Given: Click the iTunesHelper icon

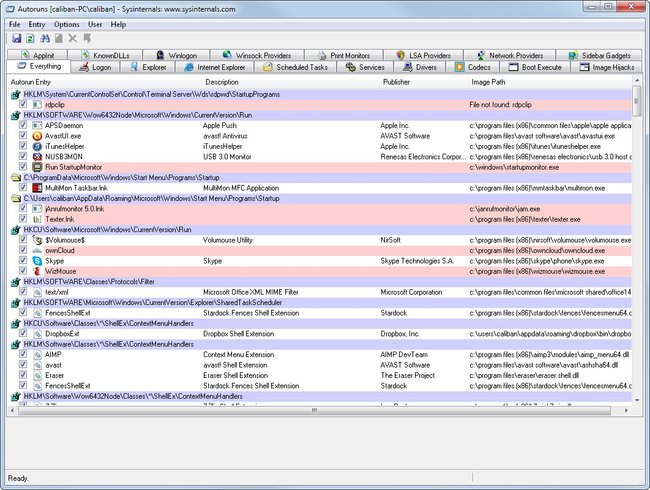Looking at the screenshot, I should tap(37, 146).
